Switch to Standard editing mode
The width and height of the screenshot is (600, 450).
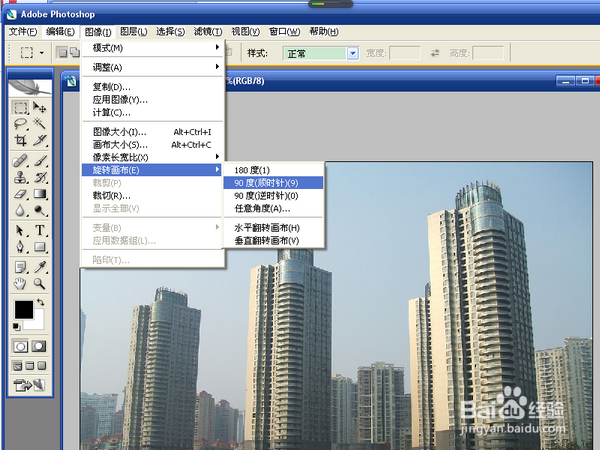click(x=21, y=347)
